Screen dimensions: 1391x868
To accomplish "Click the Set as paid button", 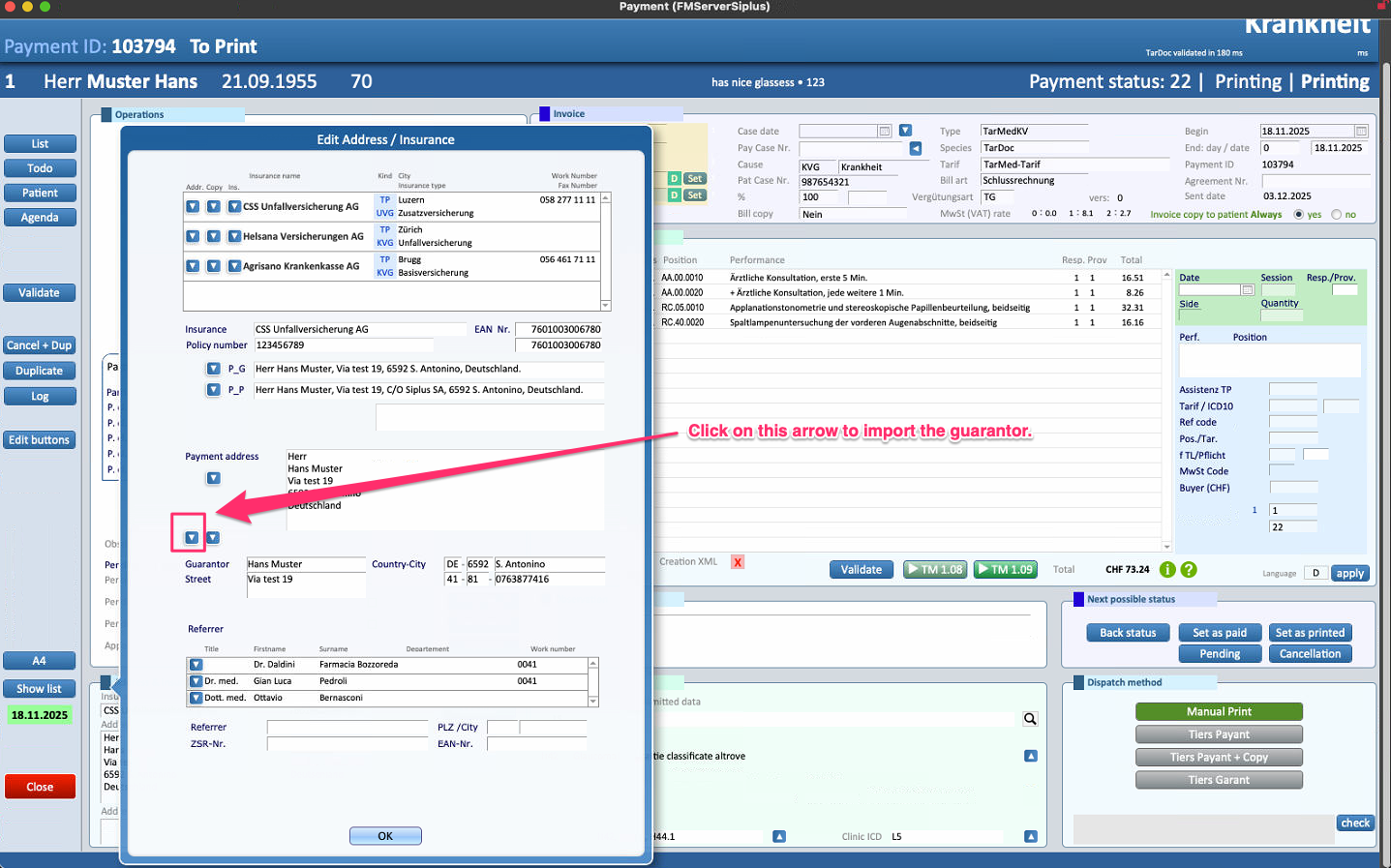I will pyautogui.click(x=1219, y=633).
